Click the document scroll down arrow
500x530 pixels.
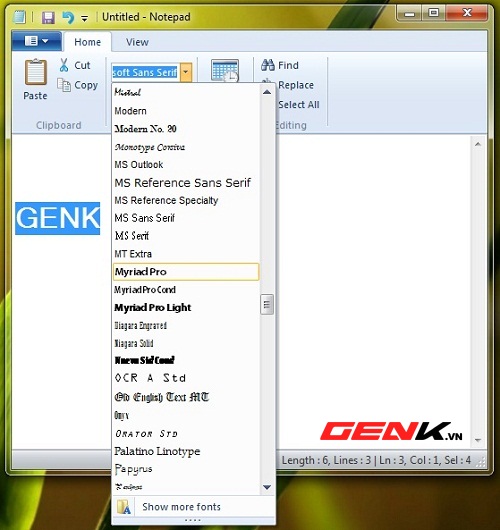click(x=478, y=440)
